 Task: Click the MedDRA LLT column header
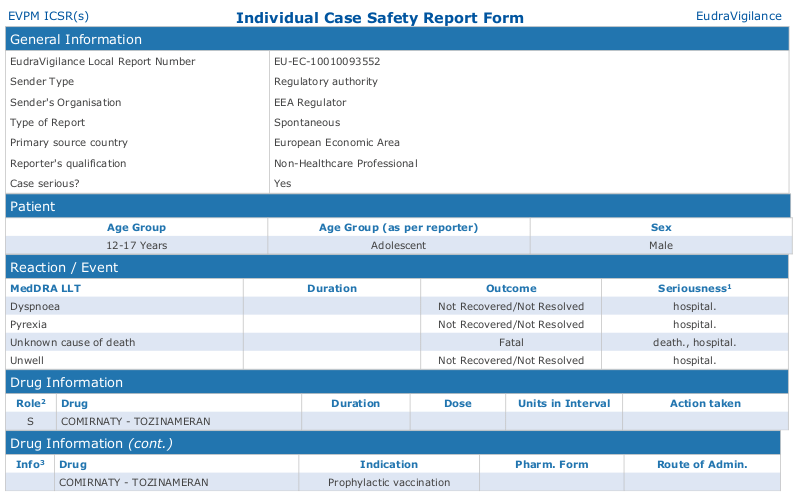(47, 288)
